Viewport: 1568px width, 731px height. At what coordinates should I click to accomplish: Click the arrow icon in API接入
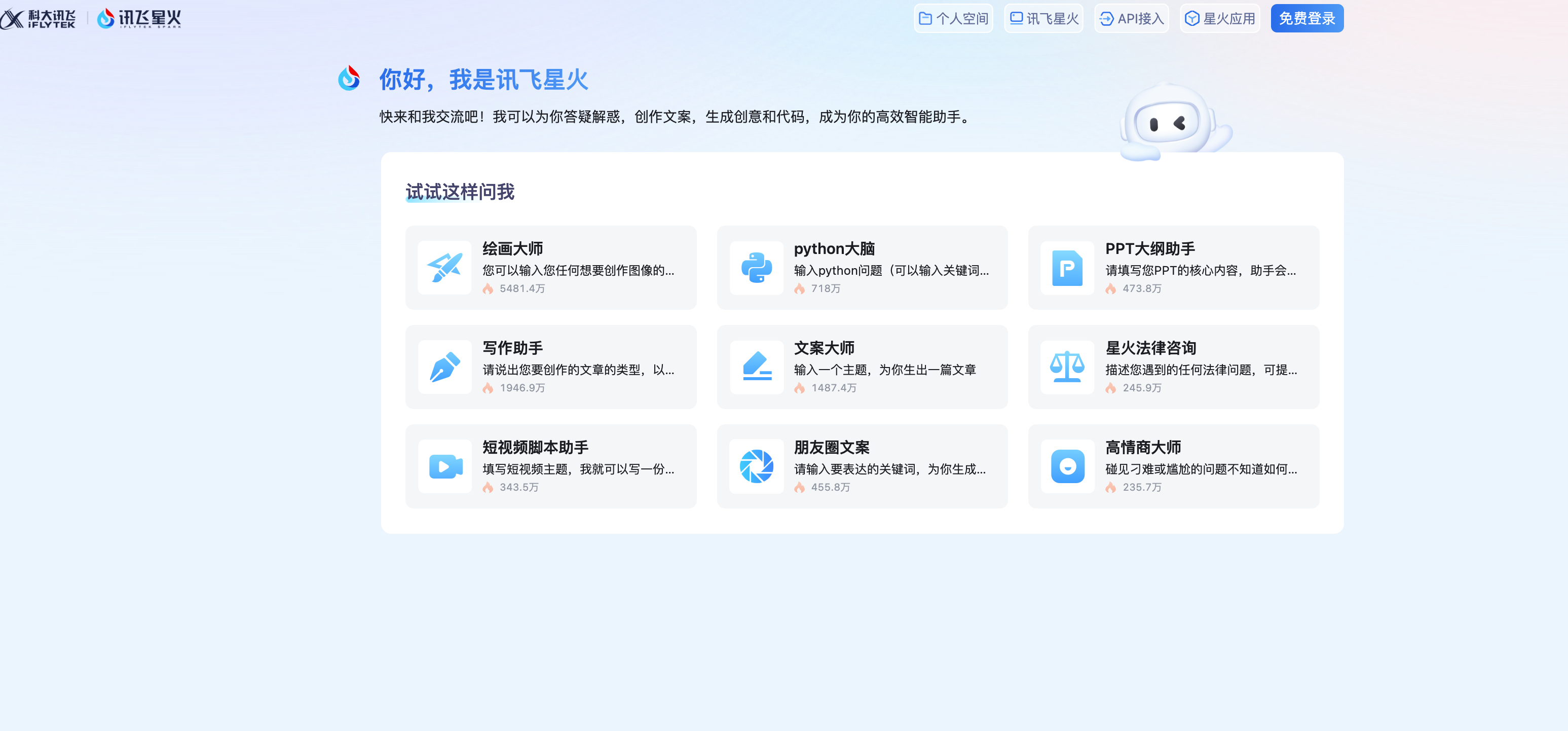tap(1107, 19)
